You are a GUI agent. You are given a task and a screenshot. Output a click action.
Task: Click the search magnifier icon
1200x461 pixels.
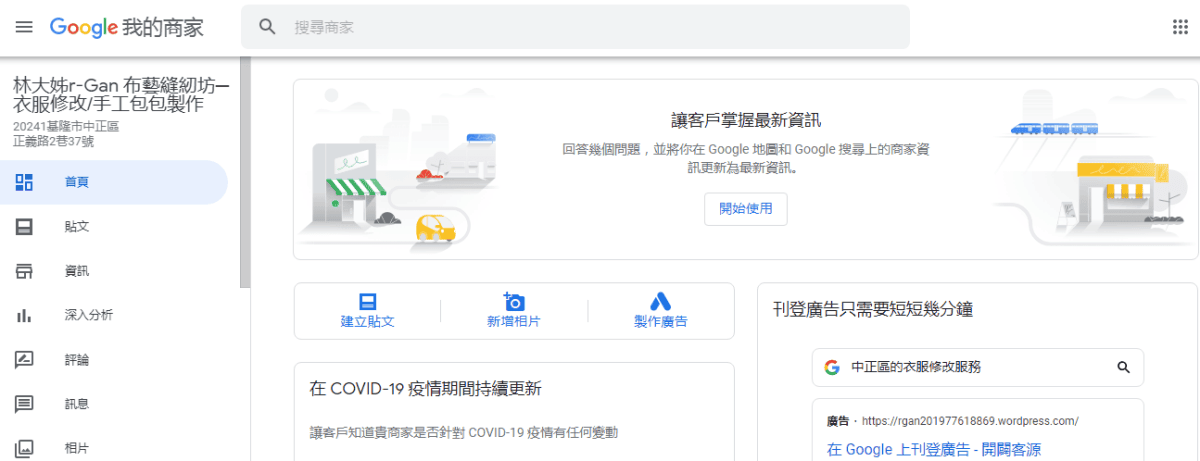tap(267, 27)
